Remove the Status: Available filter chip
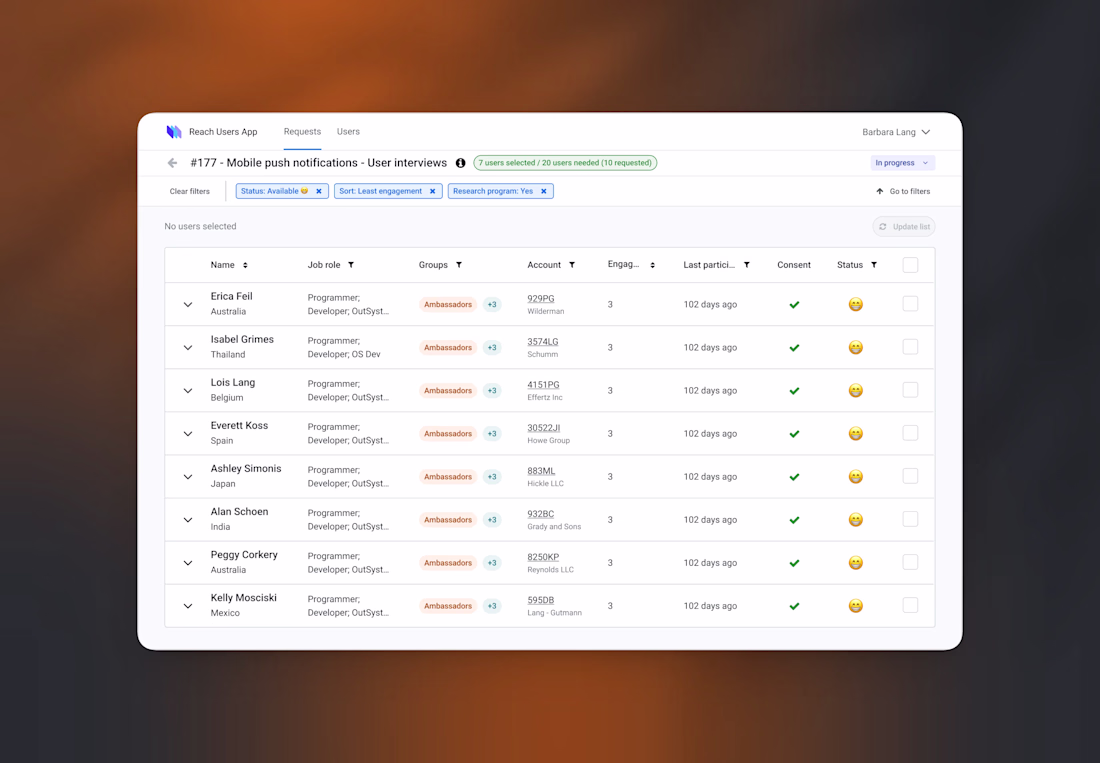1100x763 pixels. pos(318,191)
